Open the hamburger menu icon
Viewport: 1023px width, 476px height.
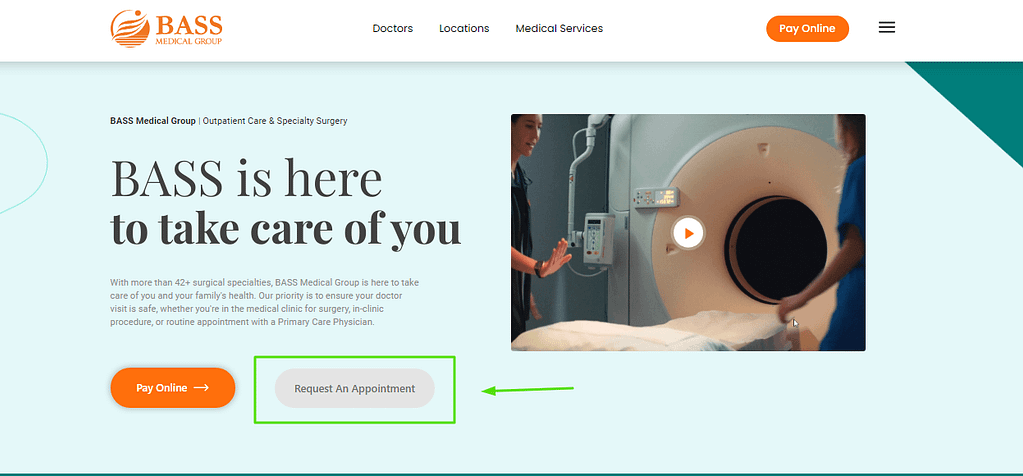click(x=887, y=28)
